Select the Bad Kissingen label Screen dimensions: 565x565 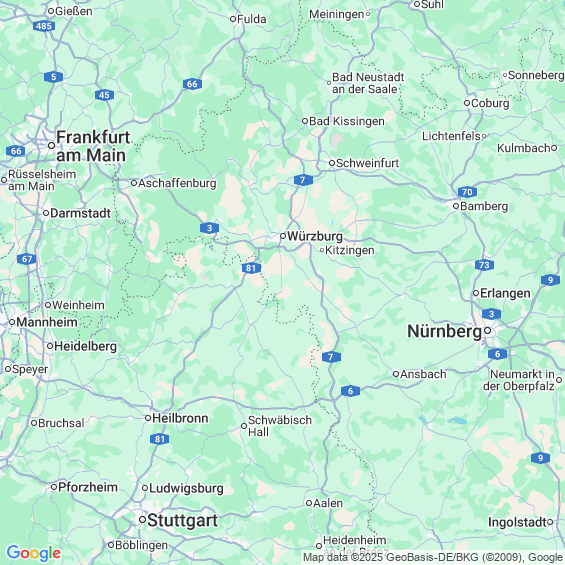coord(347,121)
